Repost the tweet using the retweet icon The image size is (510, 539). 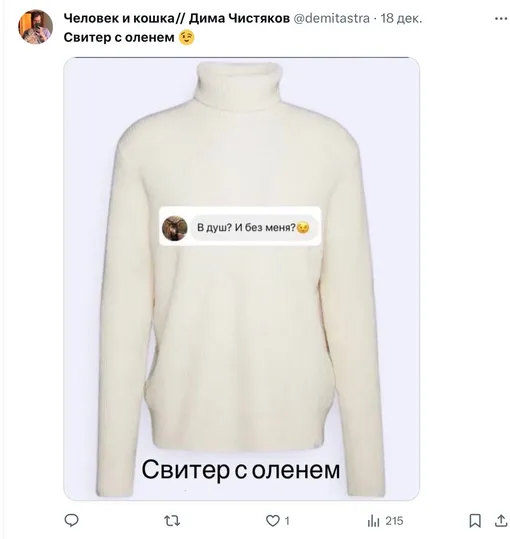(x=172, y=521)
